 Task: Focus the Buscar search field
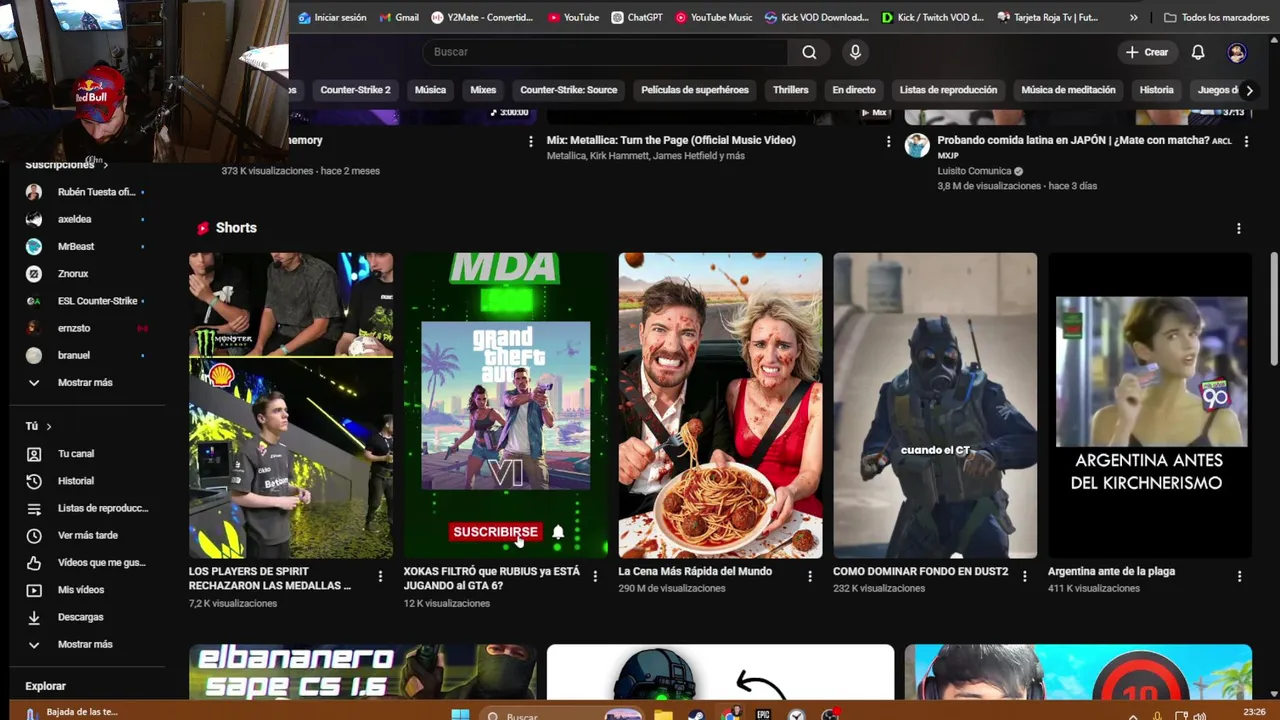tap(605, 52)
